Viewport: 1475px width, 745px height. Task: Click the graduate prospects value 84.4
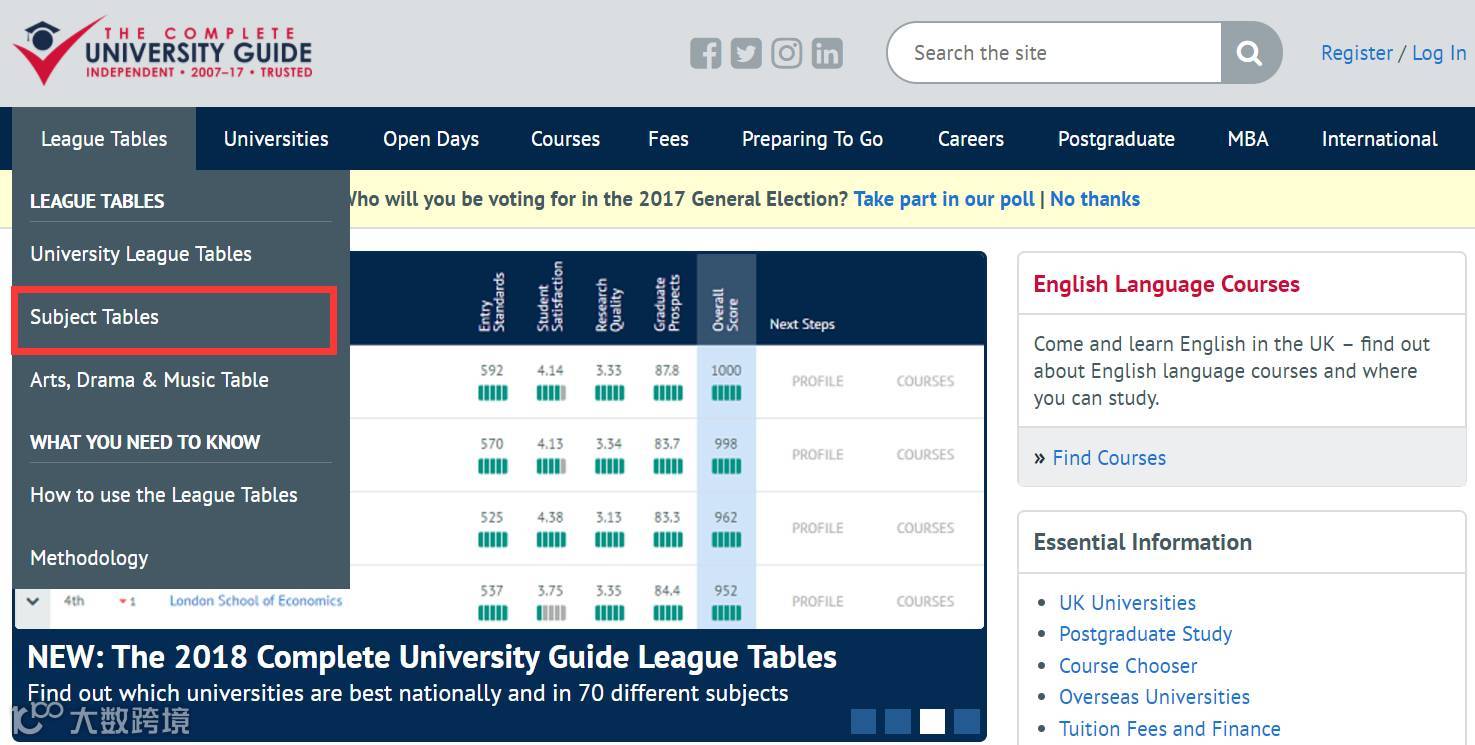(667, 591)
